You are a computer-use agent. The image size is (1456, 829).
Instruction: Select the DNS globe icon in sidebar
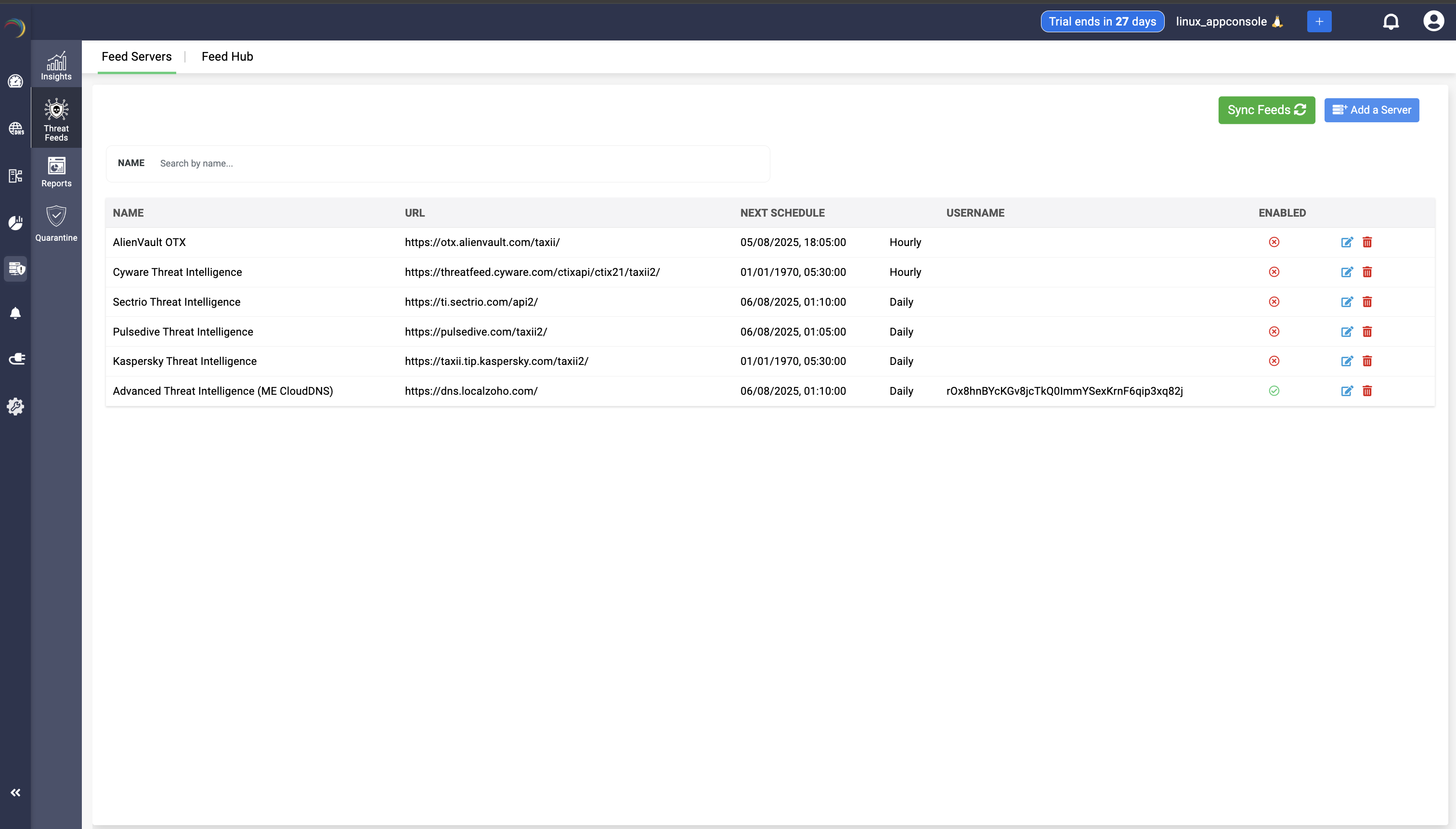[16, 129]
